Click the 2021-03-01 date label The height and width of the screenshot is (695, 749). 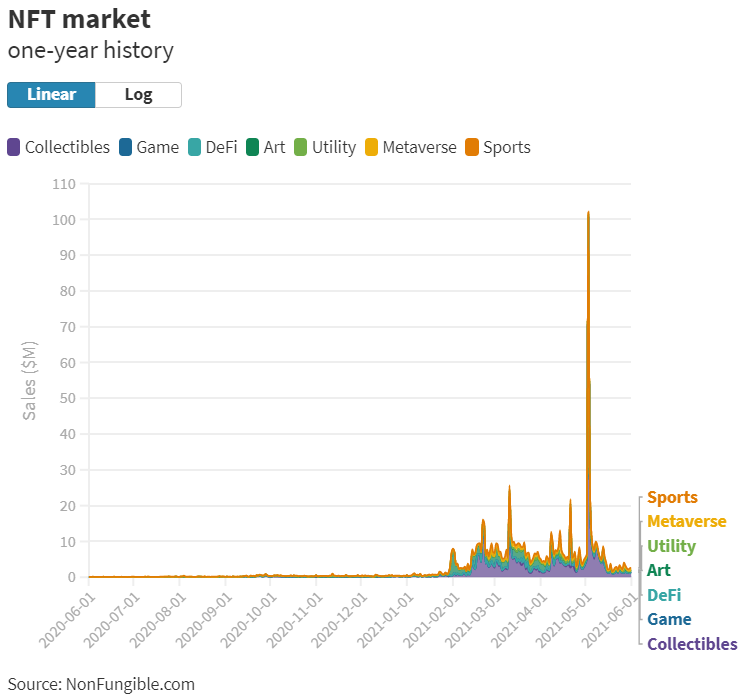[x=473, y=620]
